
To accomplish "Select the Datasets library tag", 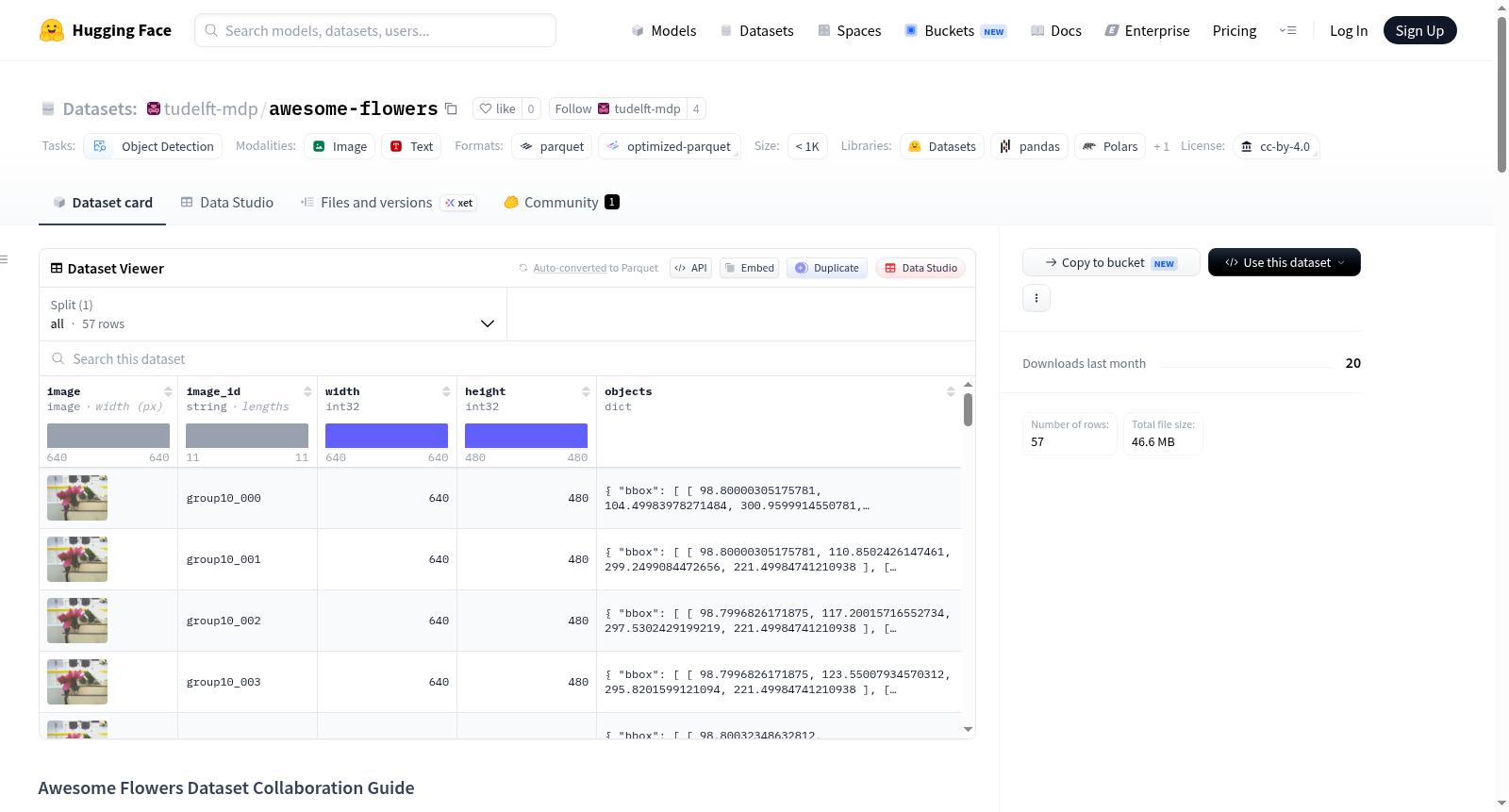I will [x=942, y=146].
